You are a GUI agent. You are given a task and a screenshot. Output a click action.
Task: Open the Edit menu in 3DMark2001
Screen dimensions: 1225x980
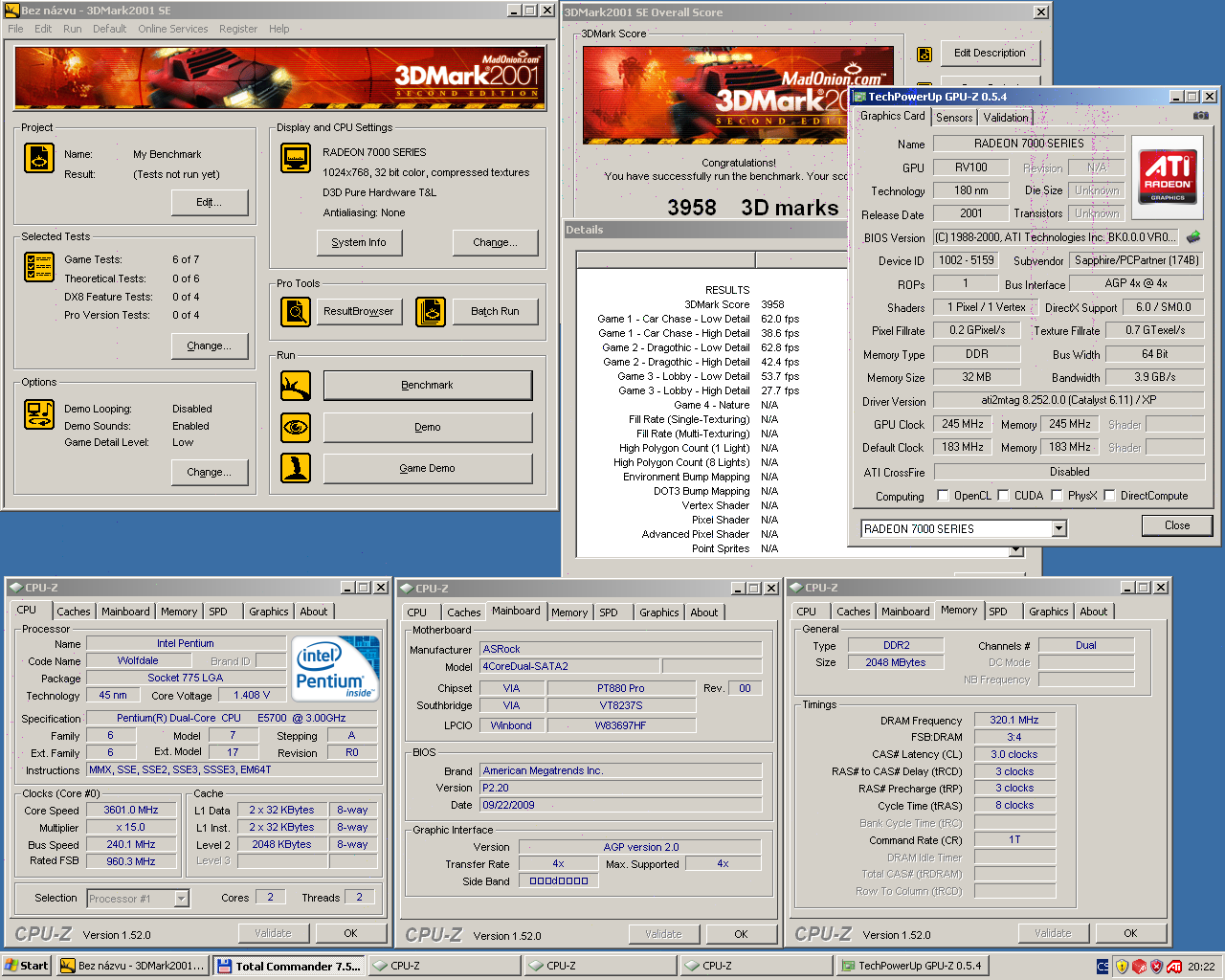pyautogui.click(x=43, y=29)
